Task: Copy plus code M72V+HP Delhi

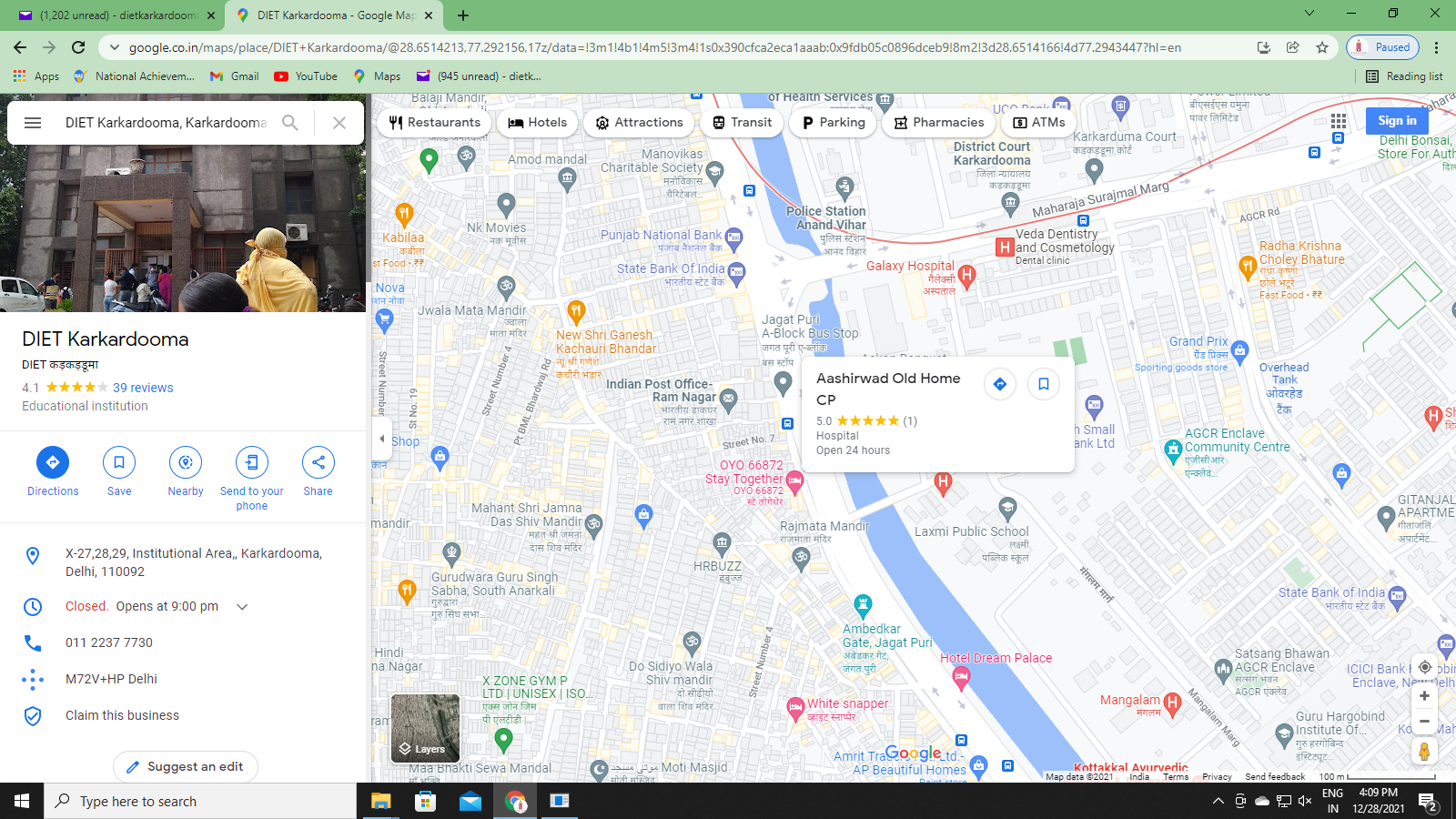Action: pos(111,679)
